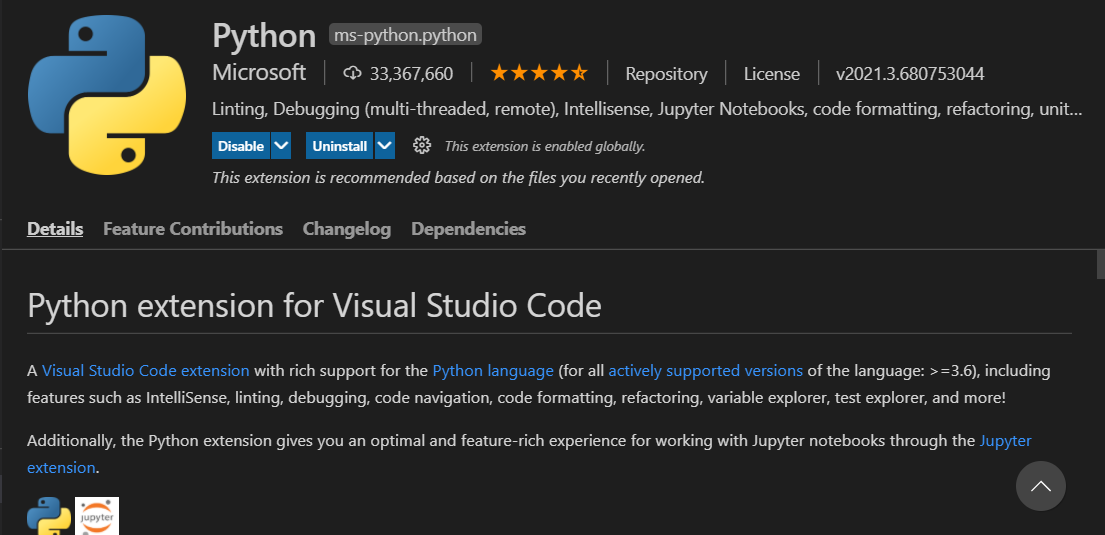
Task: Open the 'Python language' hyperlink
Action: pos(493,371)
